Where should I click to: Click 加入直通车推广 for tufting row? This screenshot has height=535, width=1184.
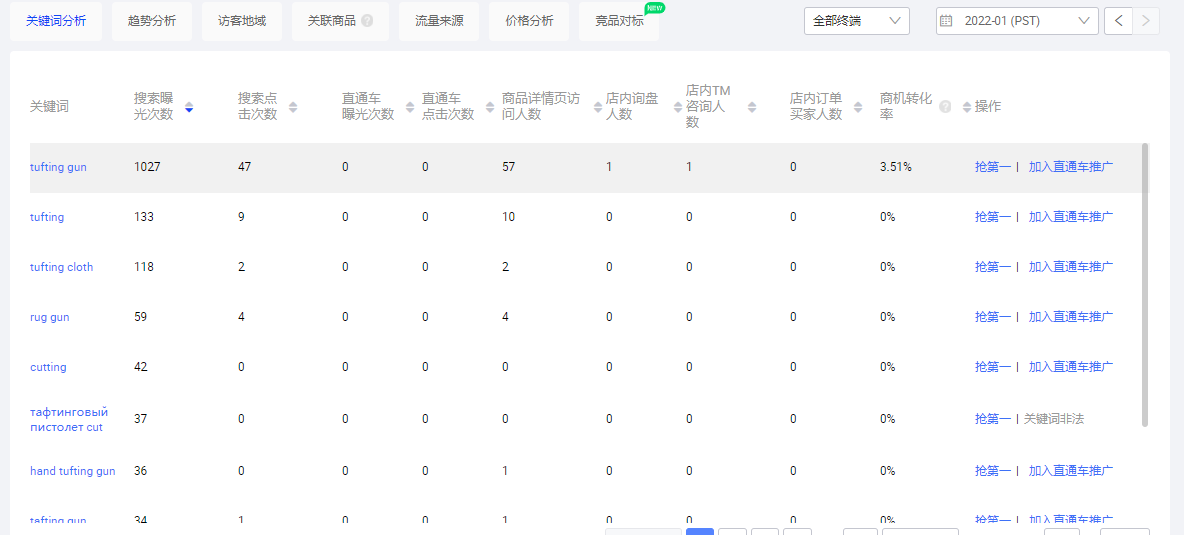1071,217
